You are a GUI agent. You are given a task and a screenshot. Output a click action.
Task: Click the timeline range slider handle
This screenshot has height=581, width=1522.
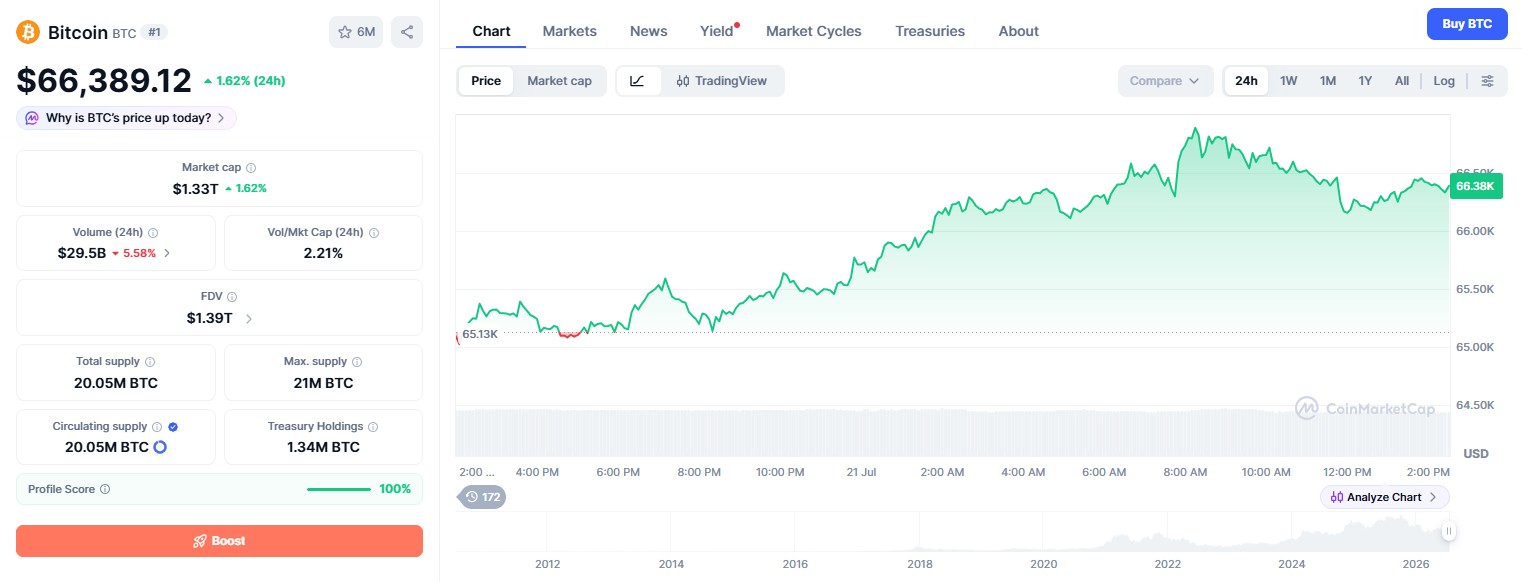point(1449,532)
